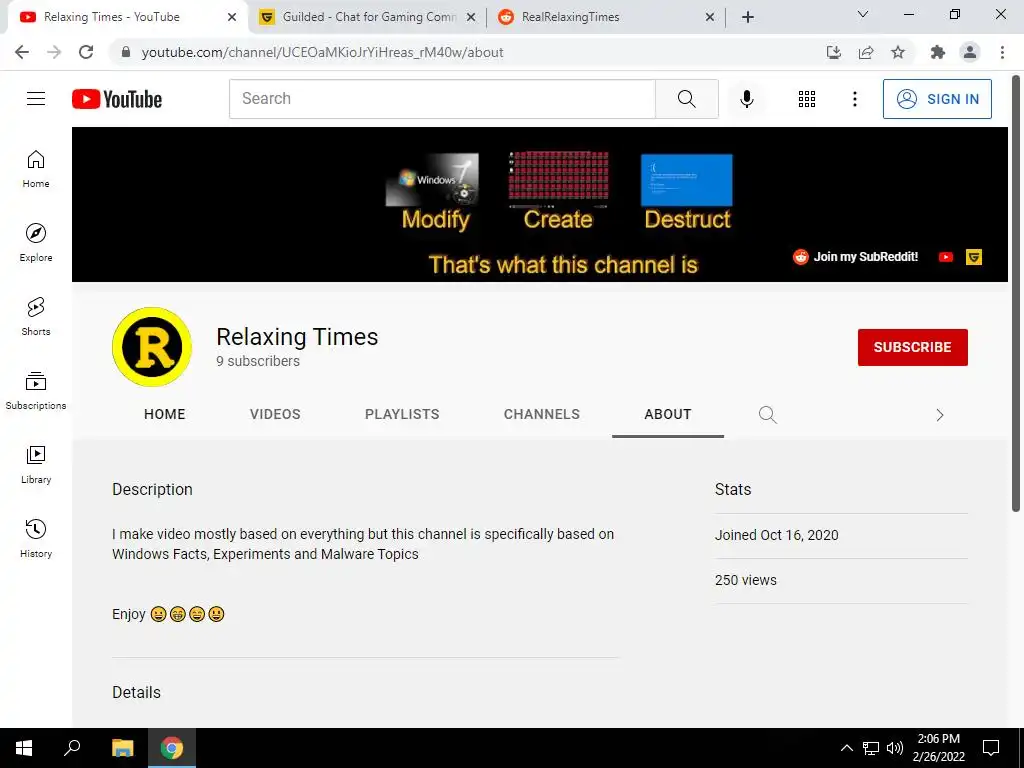Open the tab search dropdown chevron
Viewport: 1024px width, 768px height.
(x=863, y=14)
